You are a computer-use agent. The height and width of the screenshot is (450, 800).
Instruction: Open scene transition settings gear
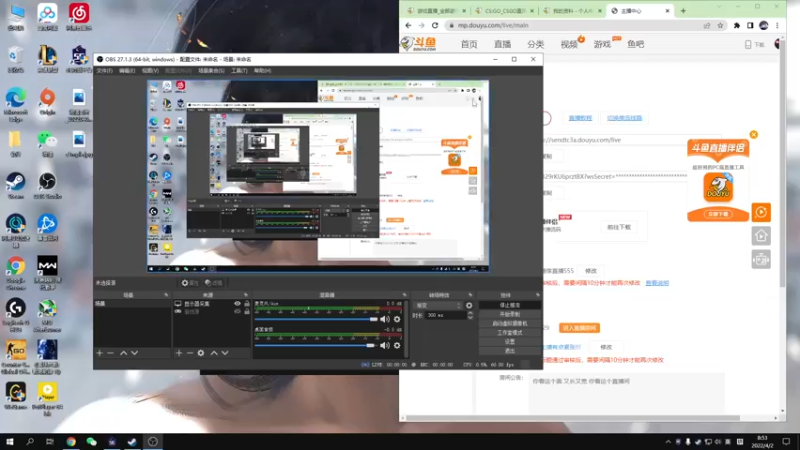[469, 306]
